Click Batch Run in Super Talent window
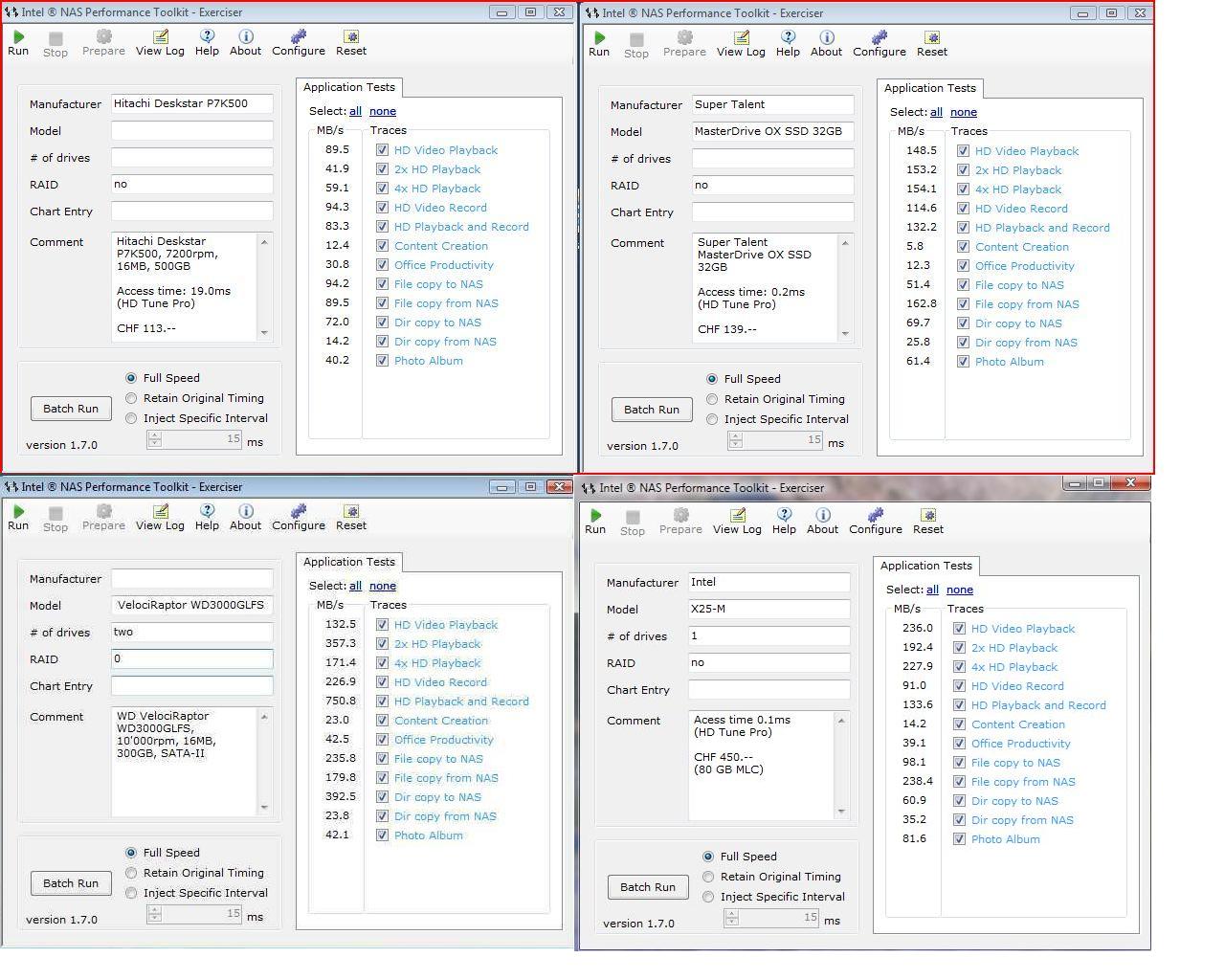The height and width of the screenshot is (980, 1225). [652, 410]
